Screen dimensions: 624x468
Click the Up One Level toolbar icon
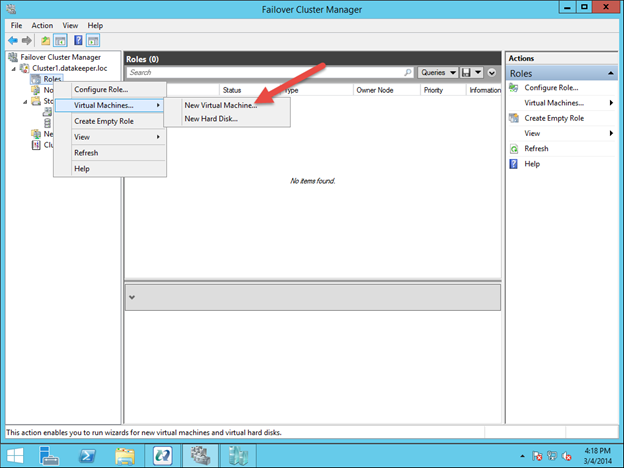pos(45,40)
